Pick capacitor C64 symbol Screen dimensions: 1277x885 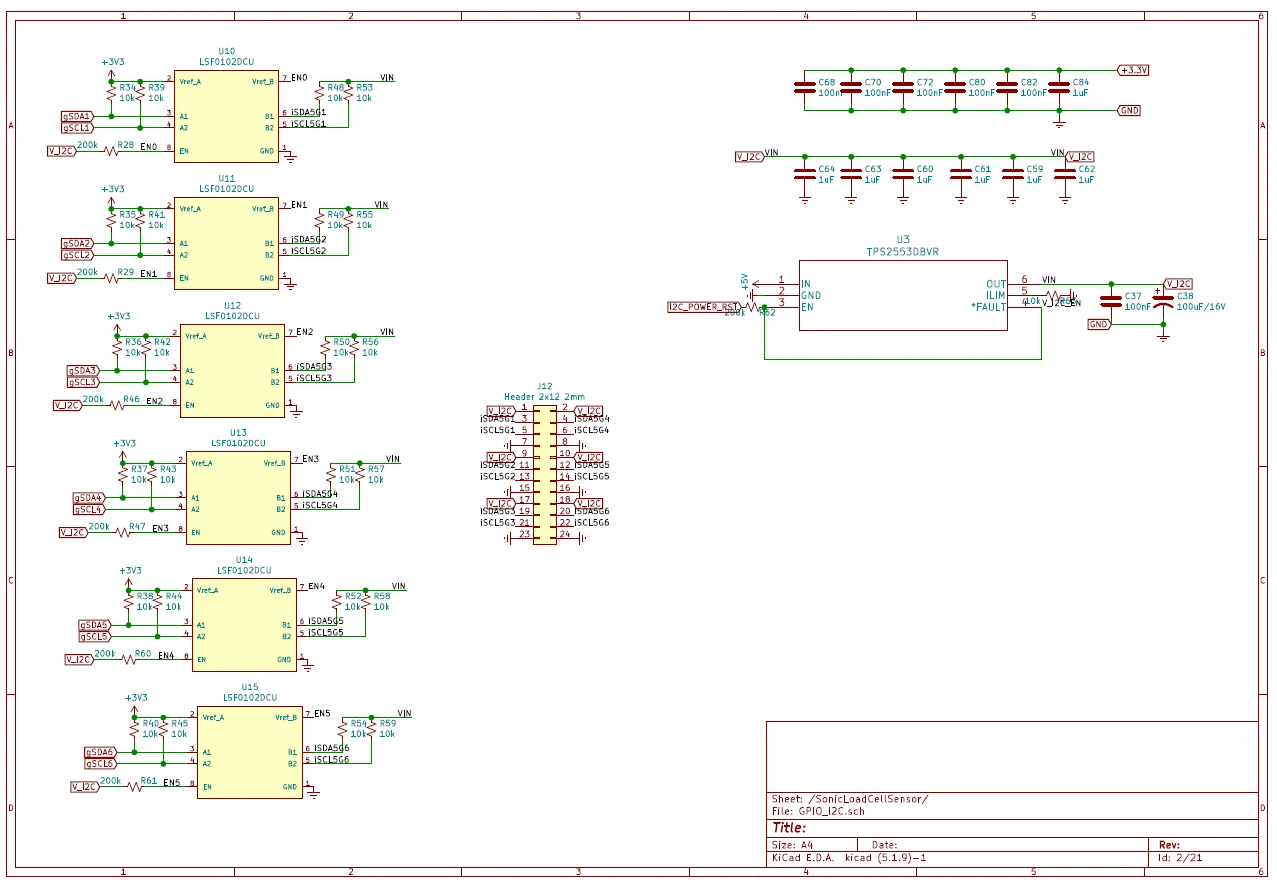pyautogui.click(x=804, y=174)
